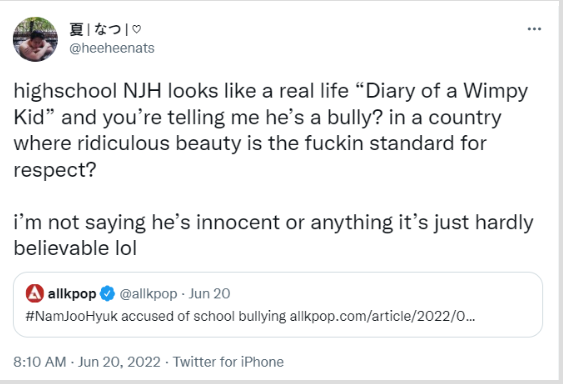Click the @allkpop handle in quoted tweet

[x=148, y=294]
